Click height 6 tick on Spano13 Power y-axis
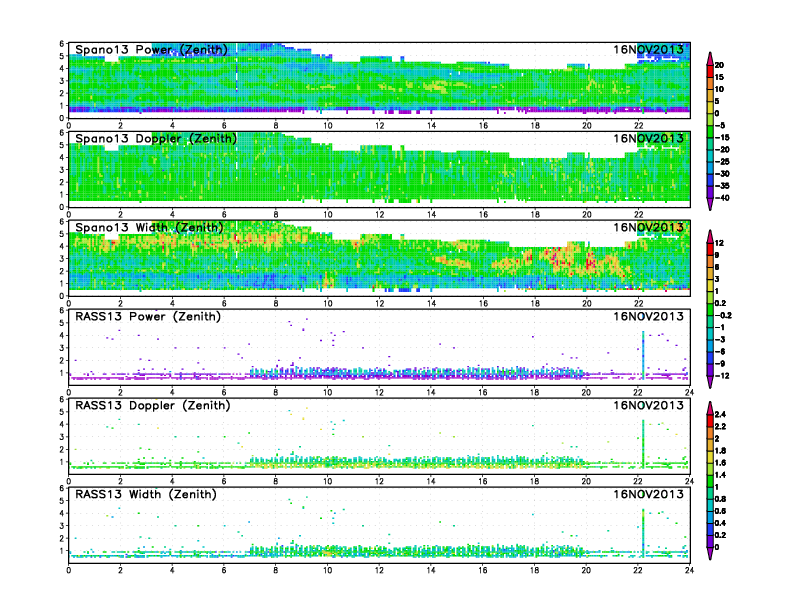The height and width of the screenshot is (612, 792). pos(62,44)
